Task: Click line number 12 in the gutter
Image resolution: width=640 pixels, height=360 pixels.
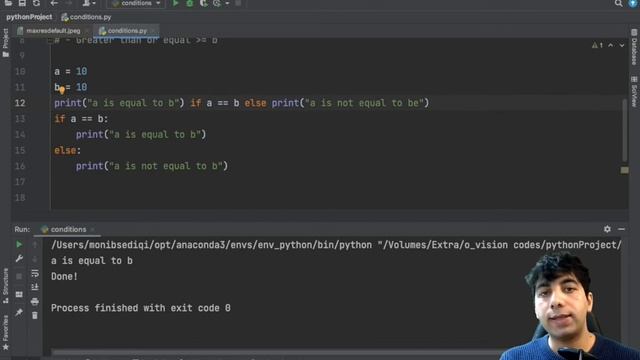Action: coord(20,103)
